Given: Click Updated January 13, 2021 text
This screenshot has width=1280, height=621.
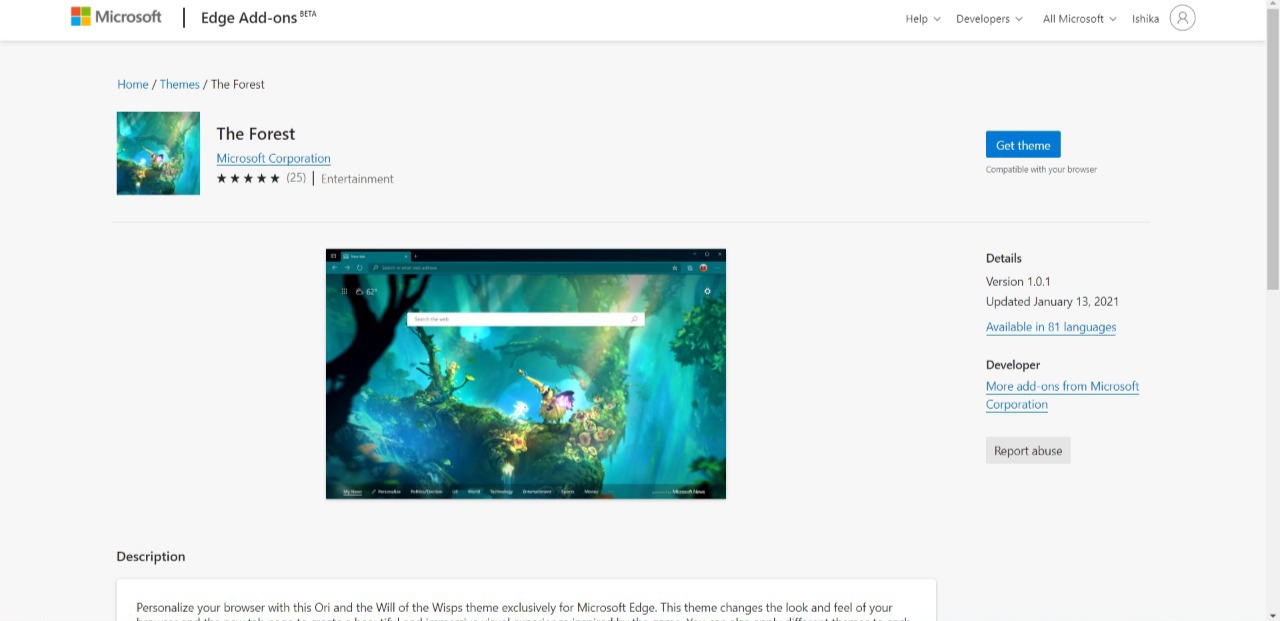Looking at the screenshot, I should tap(1052, 302).
